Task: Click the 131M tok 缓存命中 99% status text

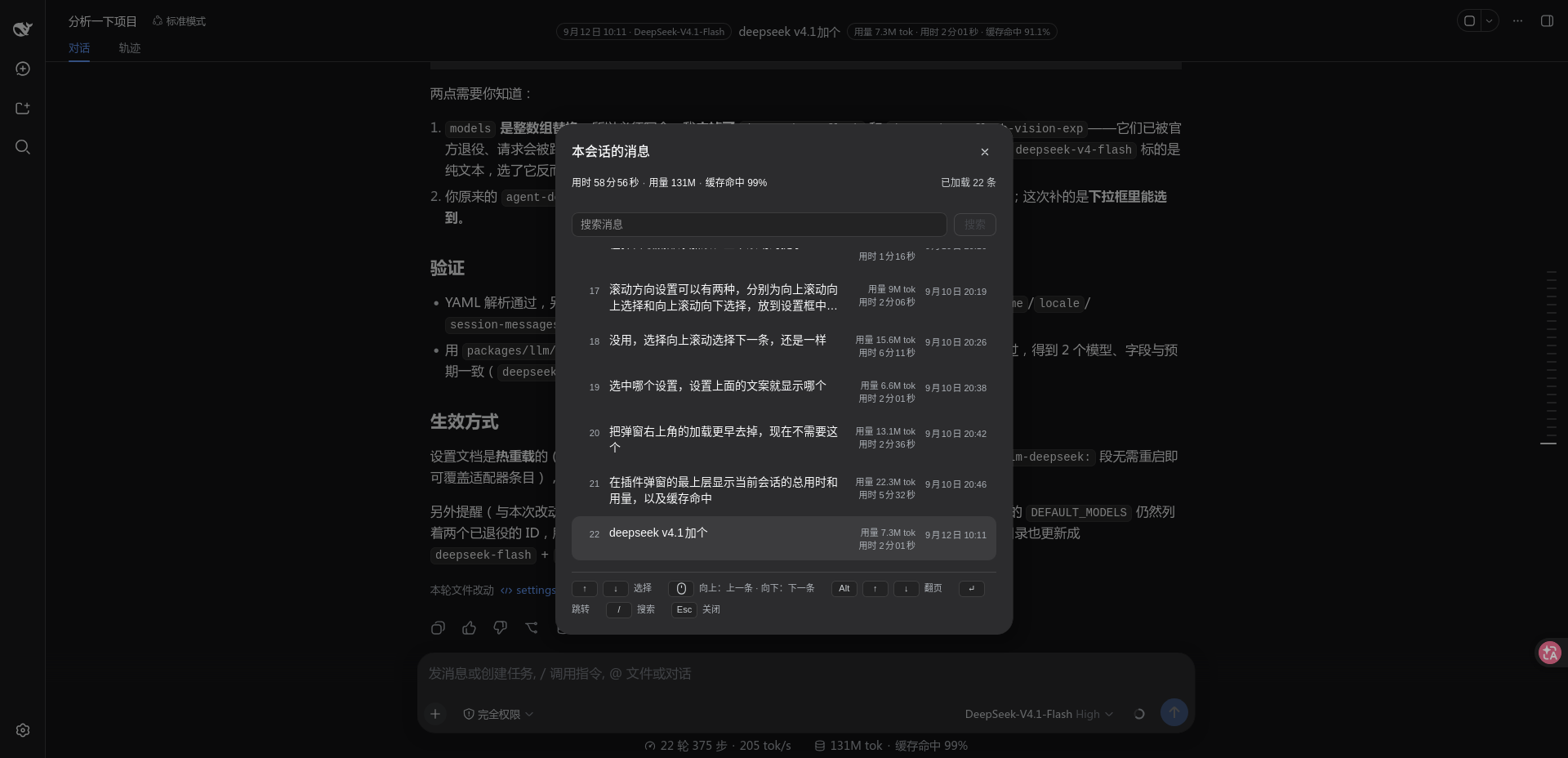Action: (x=891, y=746)
